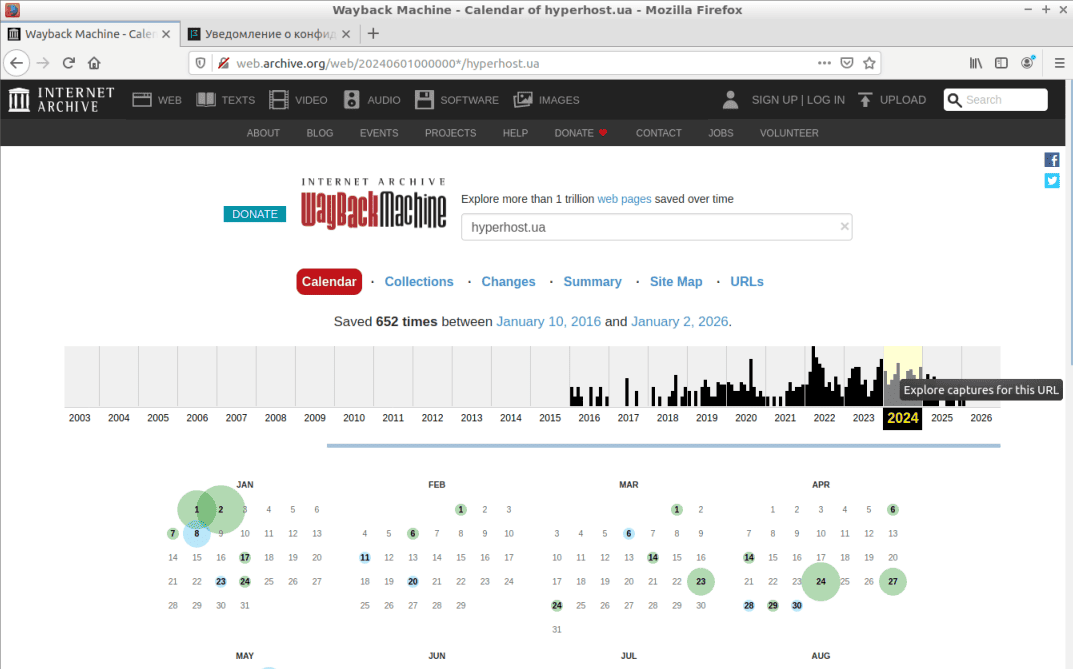Switch to the Site Map tab
This screenshot has height=669, width=1073.
click(676, 282)
